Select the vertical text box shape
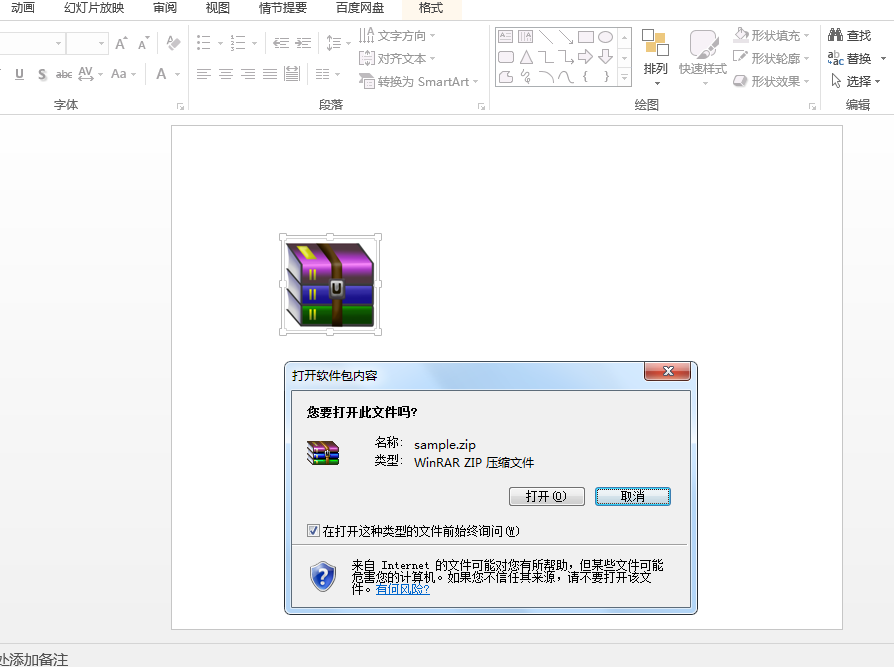 [526, 37]
